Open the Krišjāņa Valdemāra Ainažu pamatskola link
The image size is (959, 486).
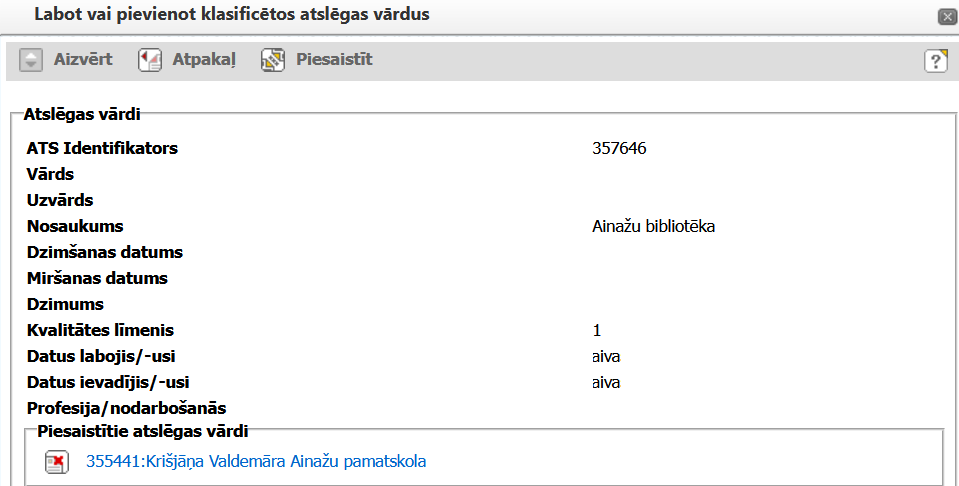(256, 462)
